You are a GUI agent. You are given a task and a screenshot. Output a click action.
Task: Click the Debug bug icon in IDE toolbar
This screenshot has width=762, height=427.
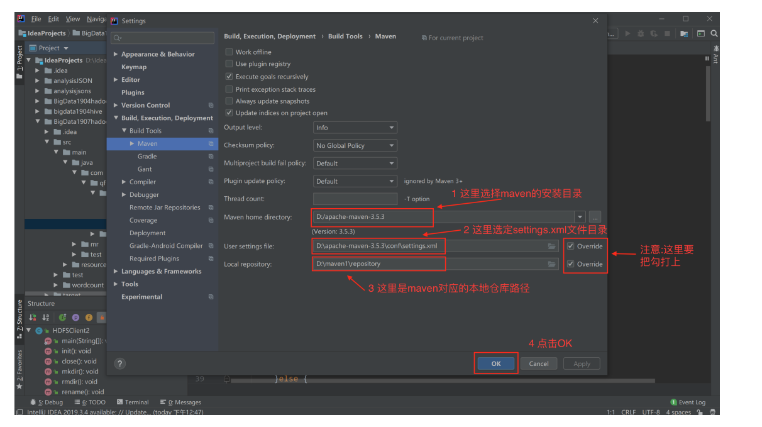coord(641,34)
